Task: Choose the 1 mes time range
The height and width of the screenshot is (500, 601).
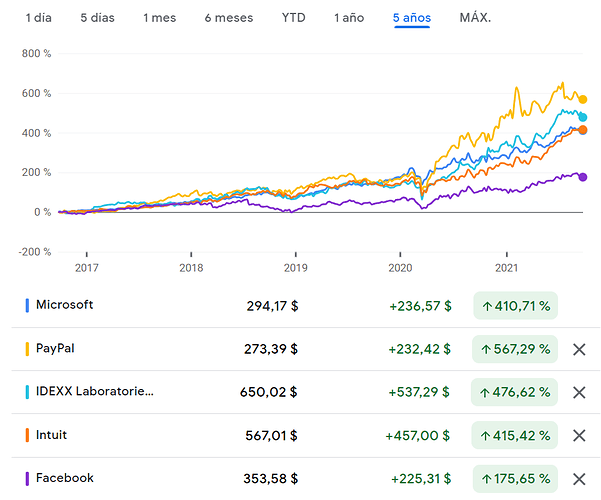Action: pyautogui.click(x=159, y=18)
